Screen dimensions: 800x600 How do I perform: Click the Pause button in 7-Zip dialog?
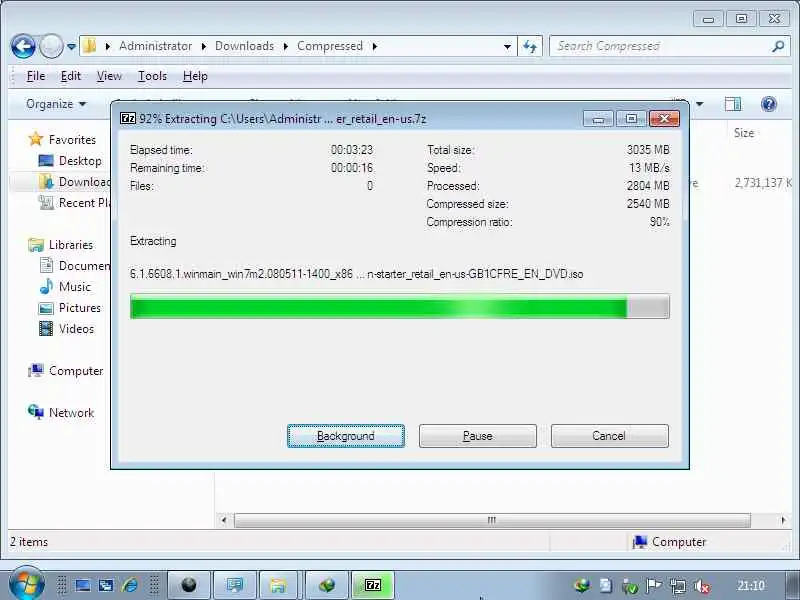coord(478,436)
